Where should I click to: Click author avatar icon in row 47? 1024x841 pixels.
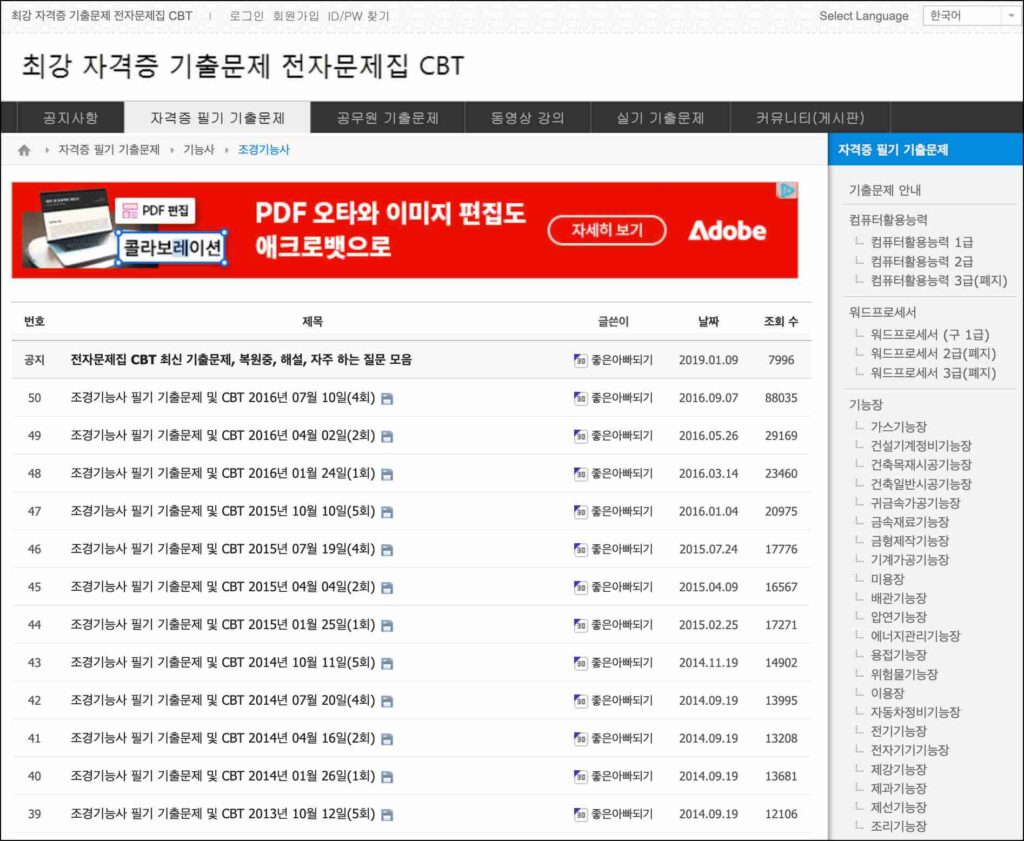tap(580, 512)
